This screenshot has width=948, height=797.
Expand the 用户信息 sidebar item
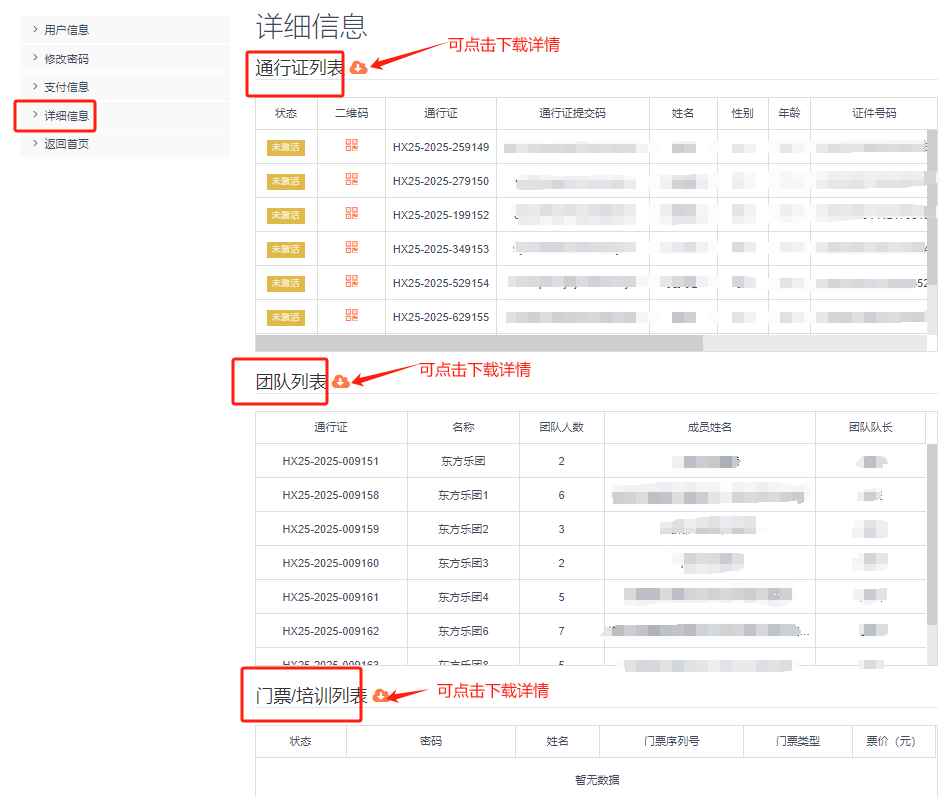coord(66,30)
